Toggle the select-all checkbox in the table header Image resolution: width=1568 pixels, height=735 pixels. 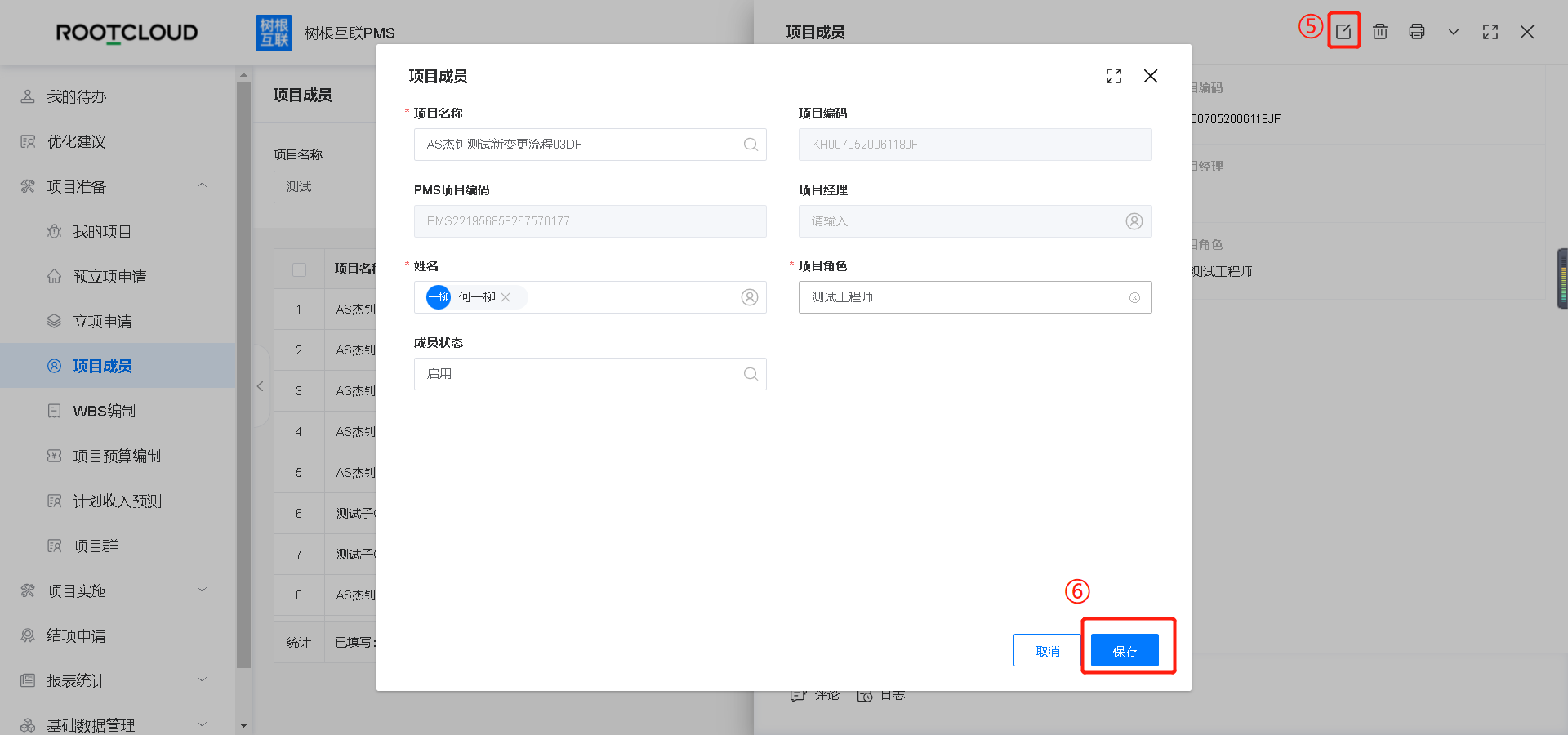coord(299,269)
